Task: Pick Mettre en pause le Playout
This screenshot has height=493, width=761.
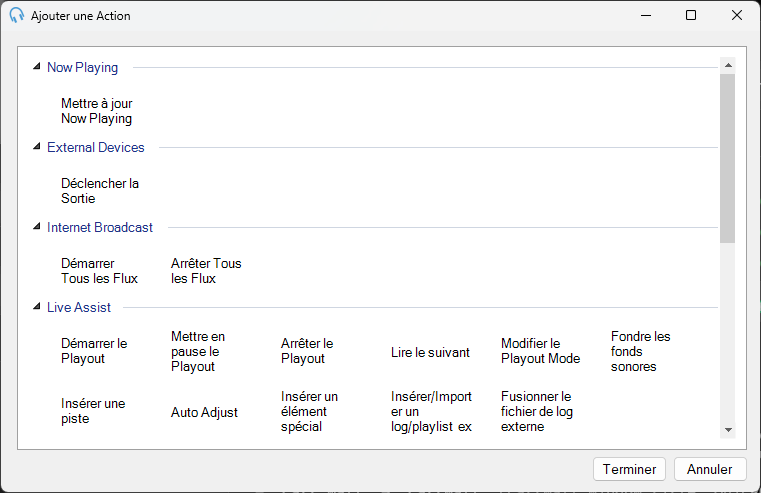Action: point(198,351)
